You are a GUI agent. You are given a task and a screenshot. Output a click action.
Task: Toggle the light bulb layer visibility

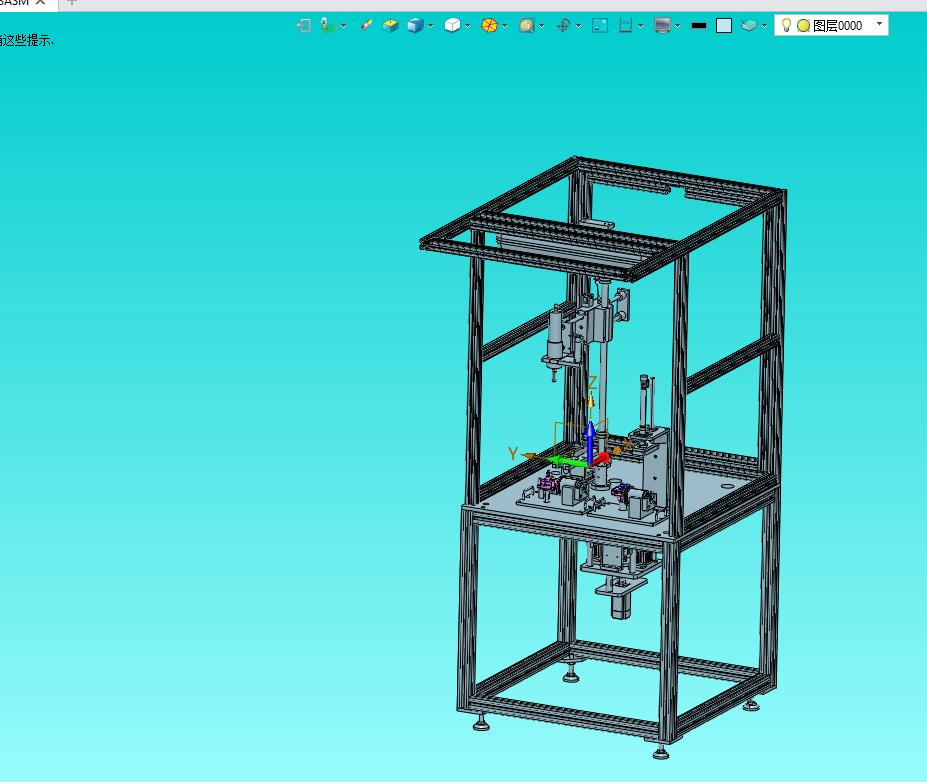(x=786, y=25)
